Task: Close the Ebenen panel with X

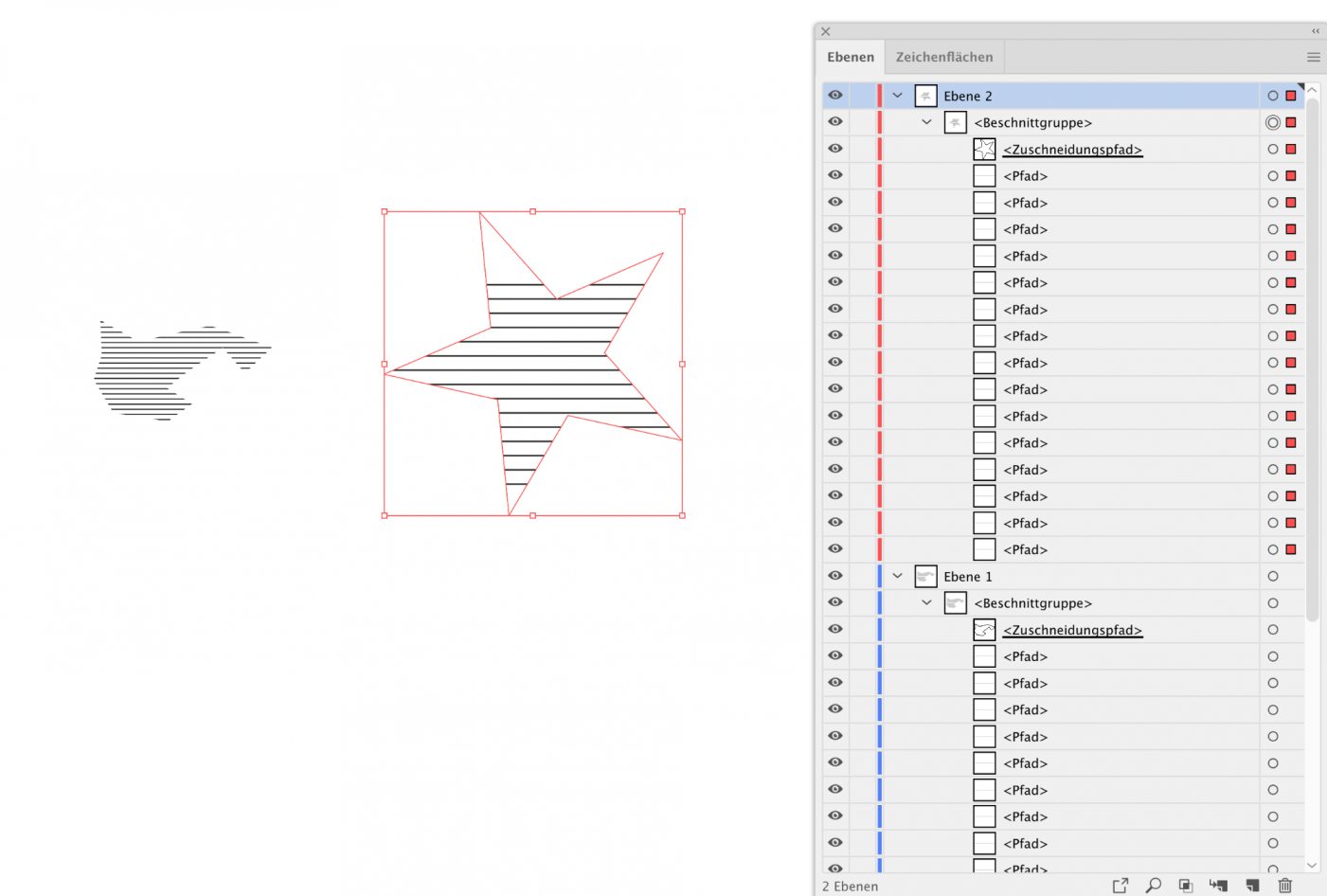Action: point(826,31)
